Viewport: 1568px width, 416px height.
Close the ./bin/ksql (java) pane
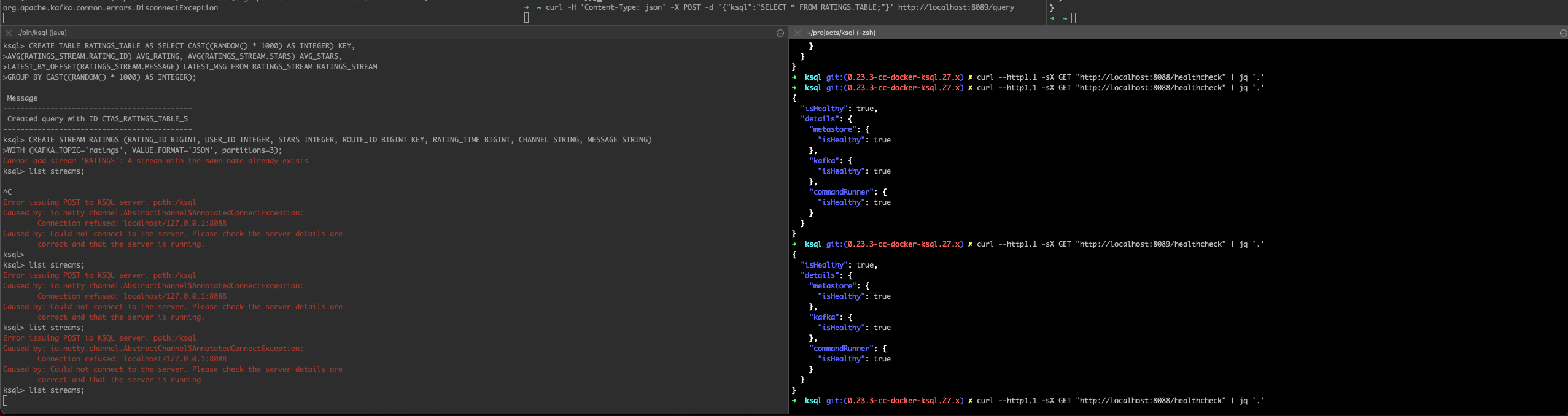9,33
